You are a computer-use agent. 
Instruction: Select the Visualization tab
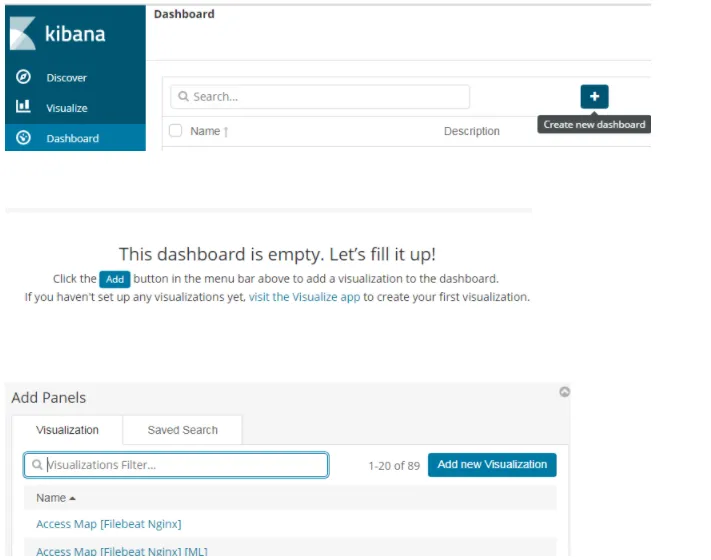67,430
